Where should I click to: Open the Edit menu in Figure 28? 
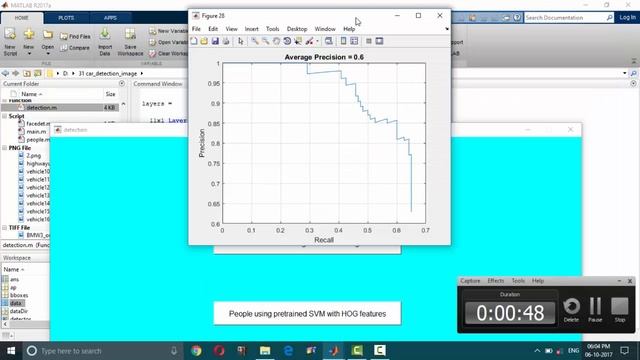tap(213, 29)
